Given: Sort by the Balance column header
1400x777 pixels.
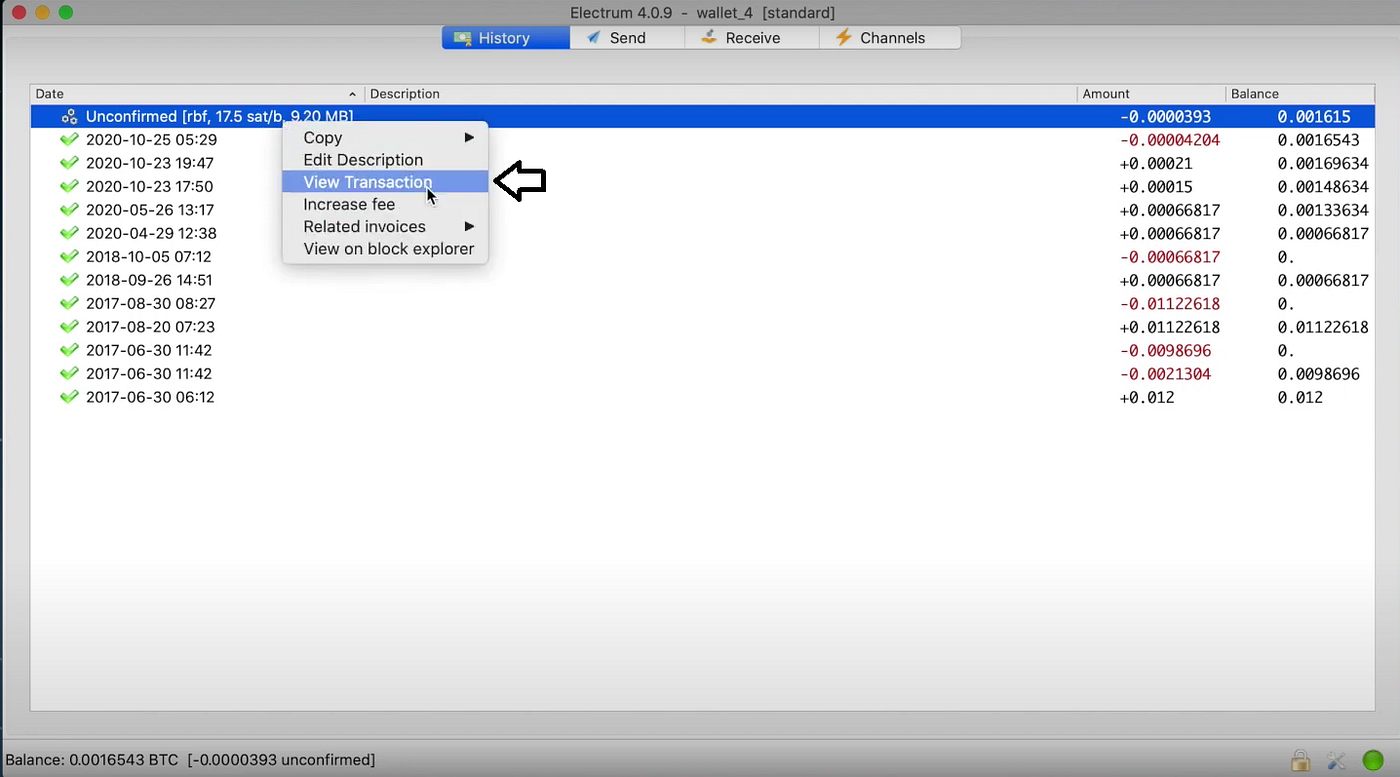Looking at the screenshot, I should (1300, 94).
